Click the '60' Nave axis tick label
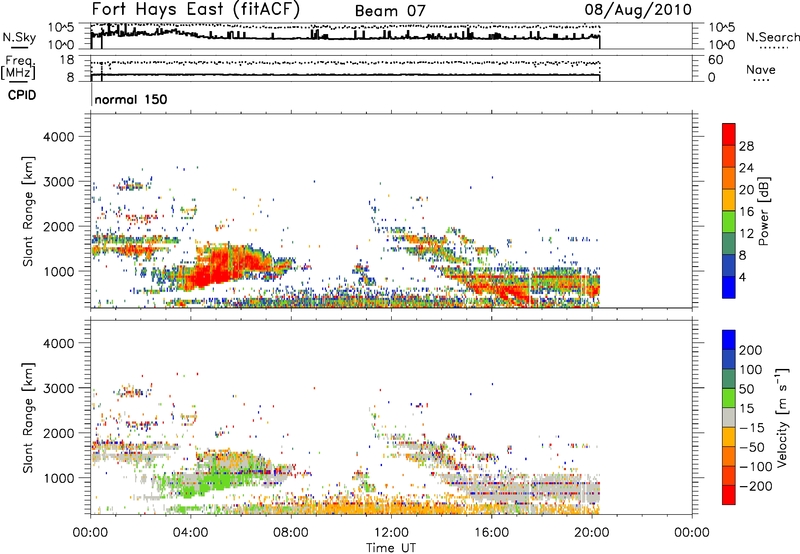Viewport: 800px width, 554px height. coord(715,60)
